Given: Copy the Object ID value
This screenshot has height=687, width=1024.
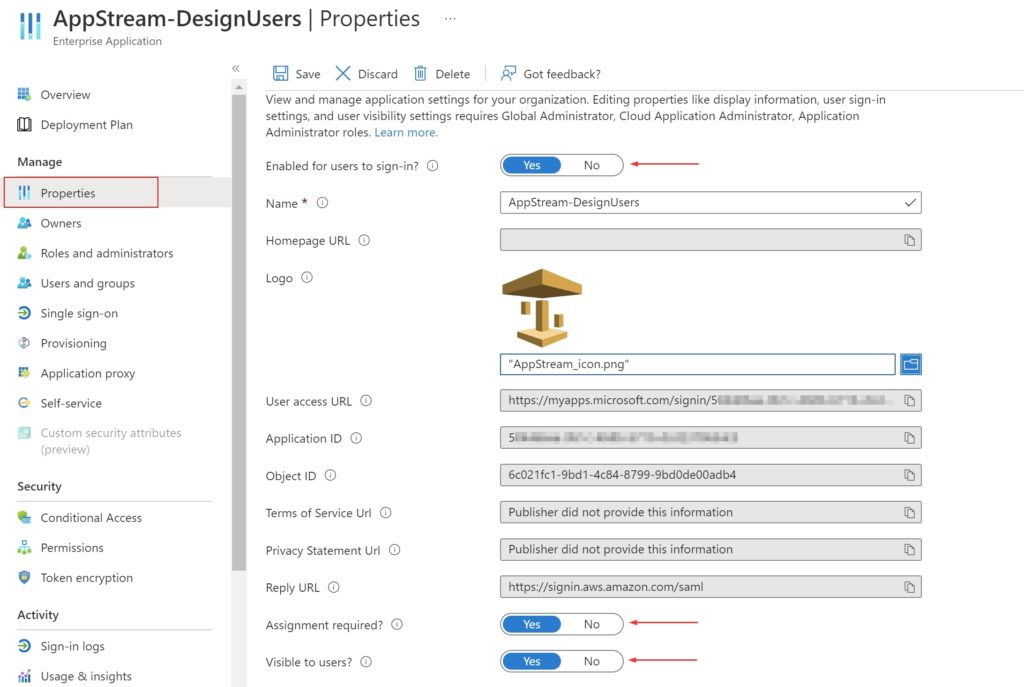Looking at the screenshot, I should pyautogui.click(x=909, y=475).
